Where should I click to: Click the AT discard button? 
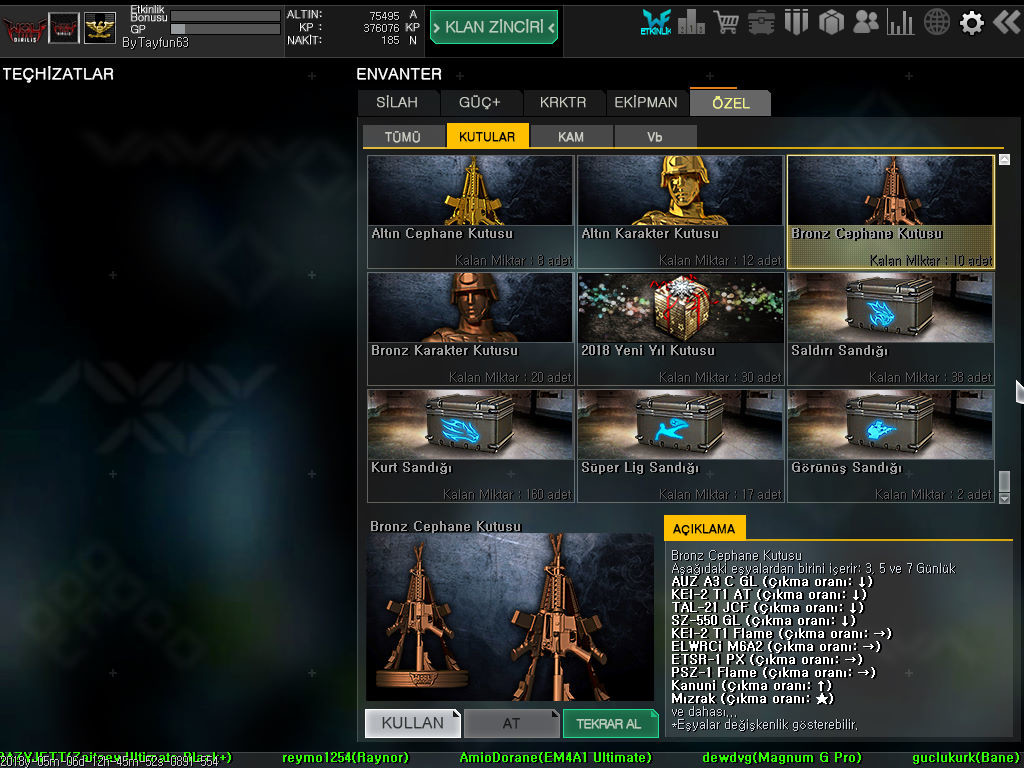coord(511,723)
